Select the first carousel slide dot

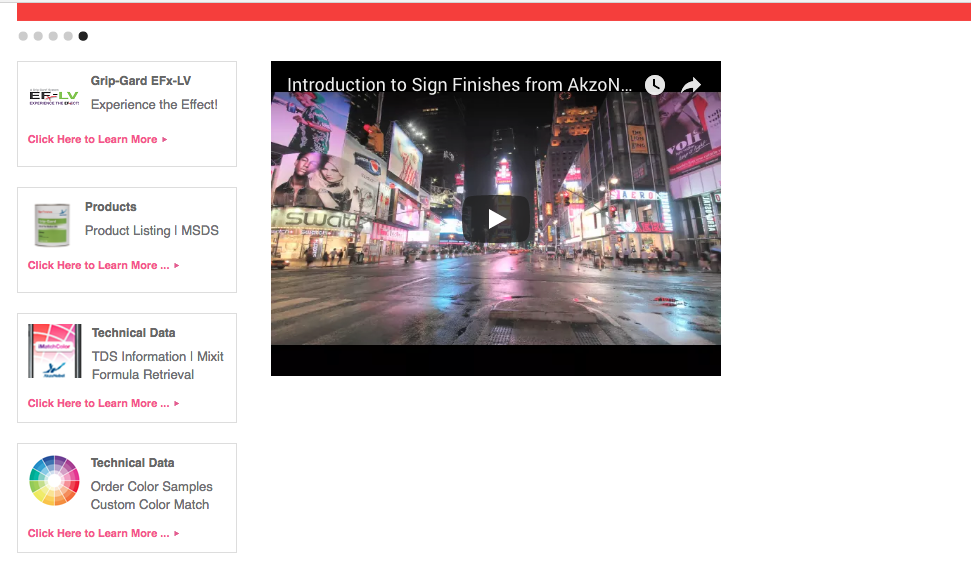23,36
